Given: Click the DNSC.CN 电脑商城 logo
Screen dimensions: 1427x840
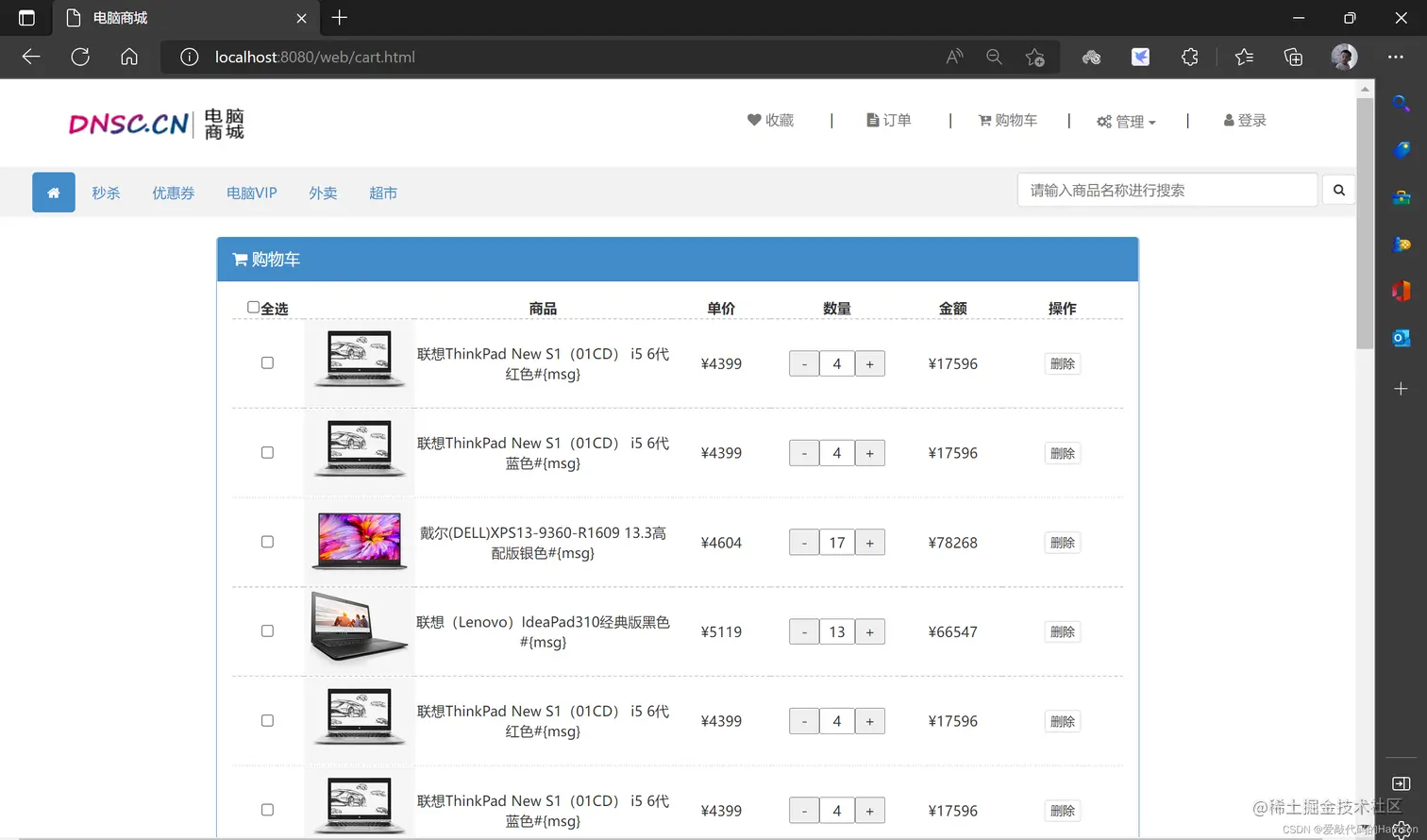Looking at the screenshot, I should (x=157, y=124).
